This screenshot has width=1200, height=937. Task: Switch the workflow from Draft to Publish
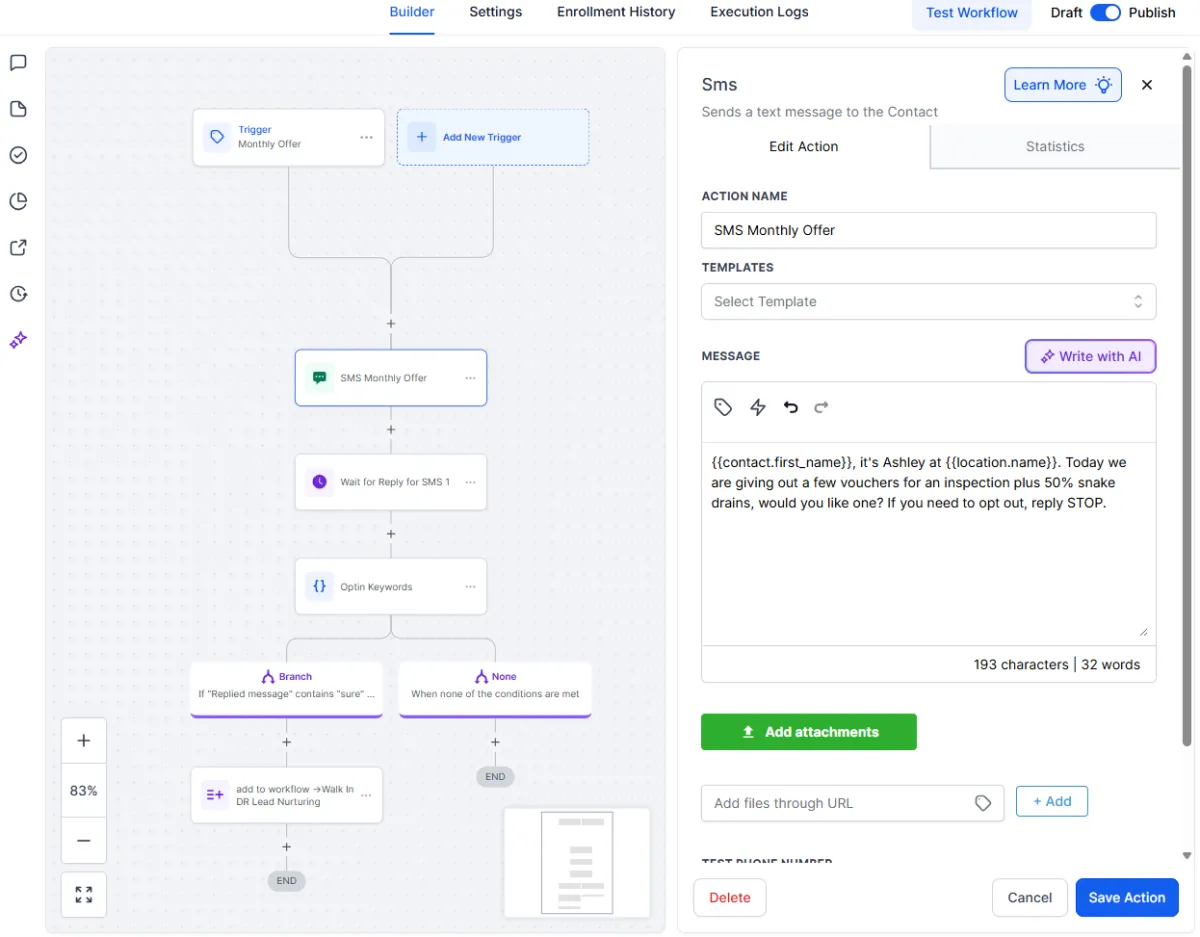(x=1106, y=12)
